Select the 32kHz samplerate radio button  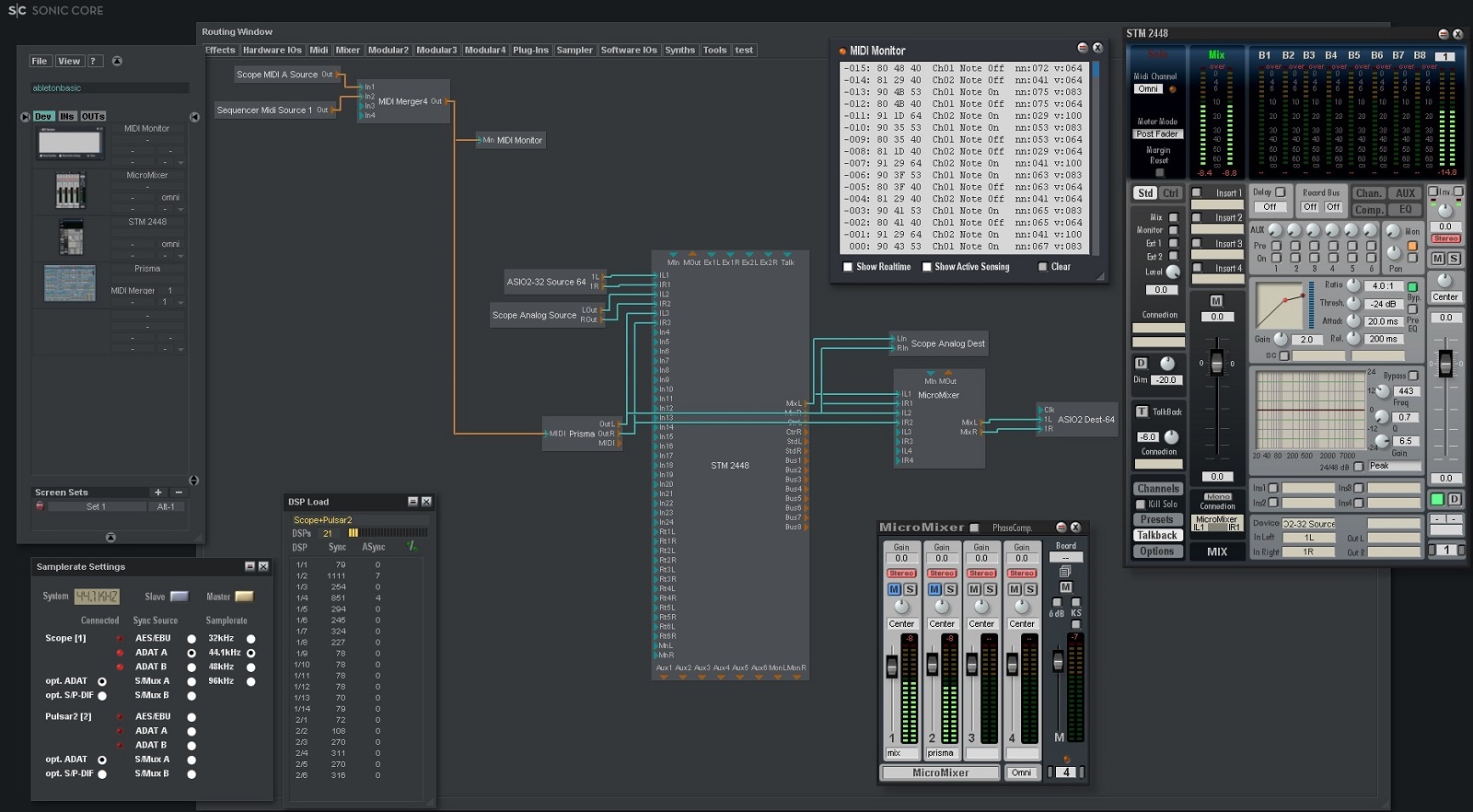(x=250, y=639)
